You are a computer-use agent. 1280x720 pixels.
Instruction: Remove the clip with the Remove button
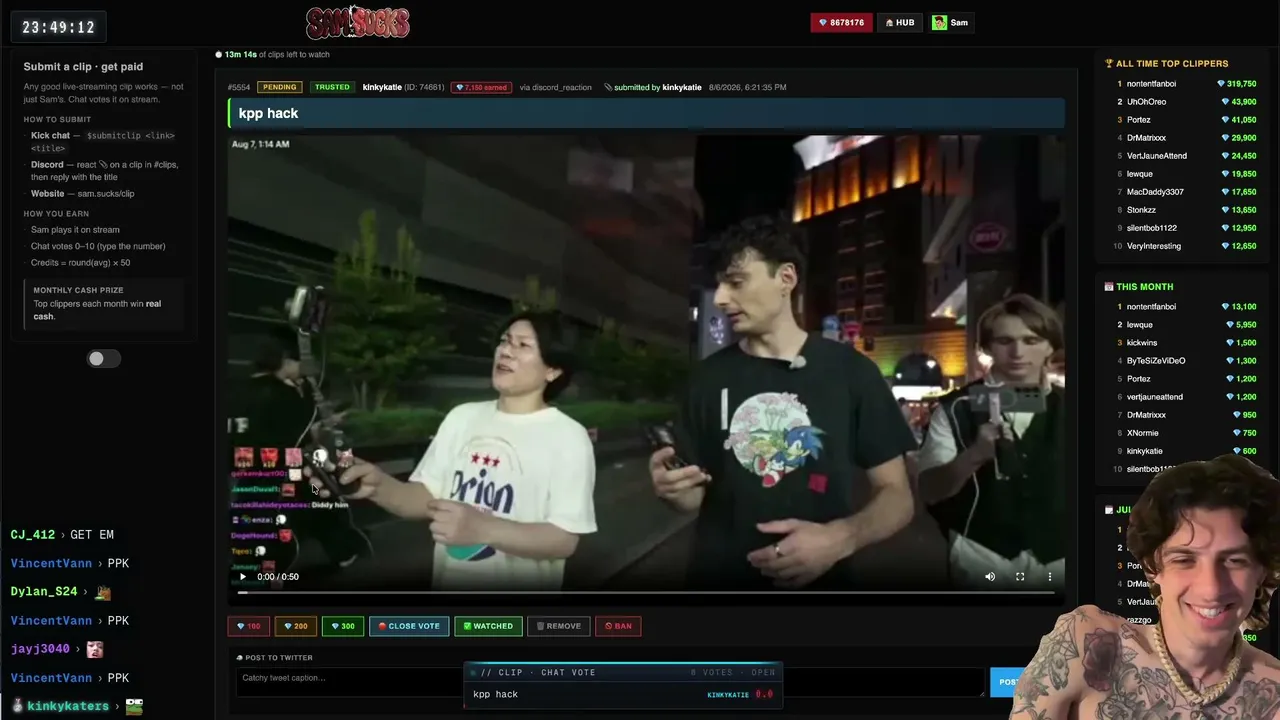coord(559,626)
